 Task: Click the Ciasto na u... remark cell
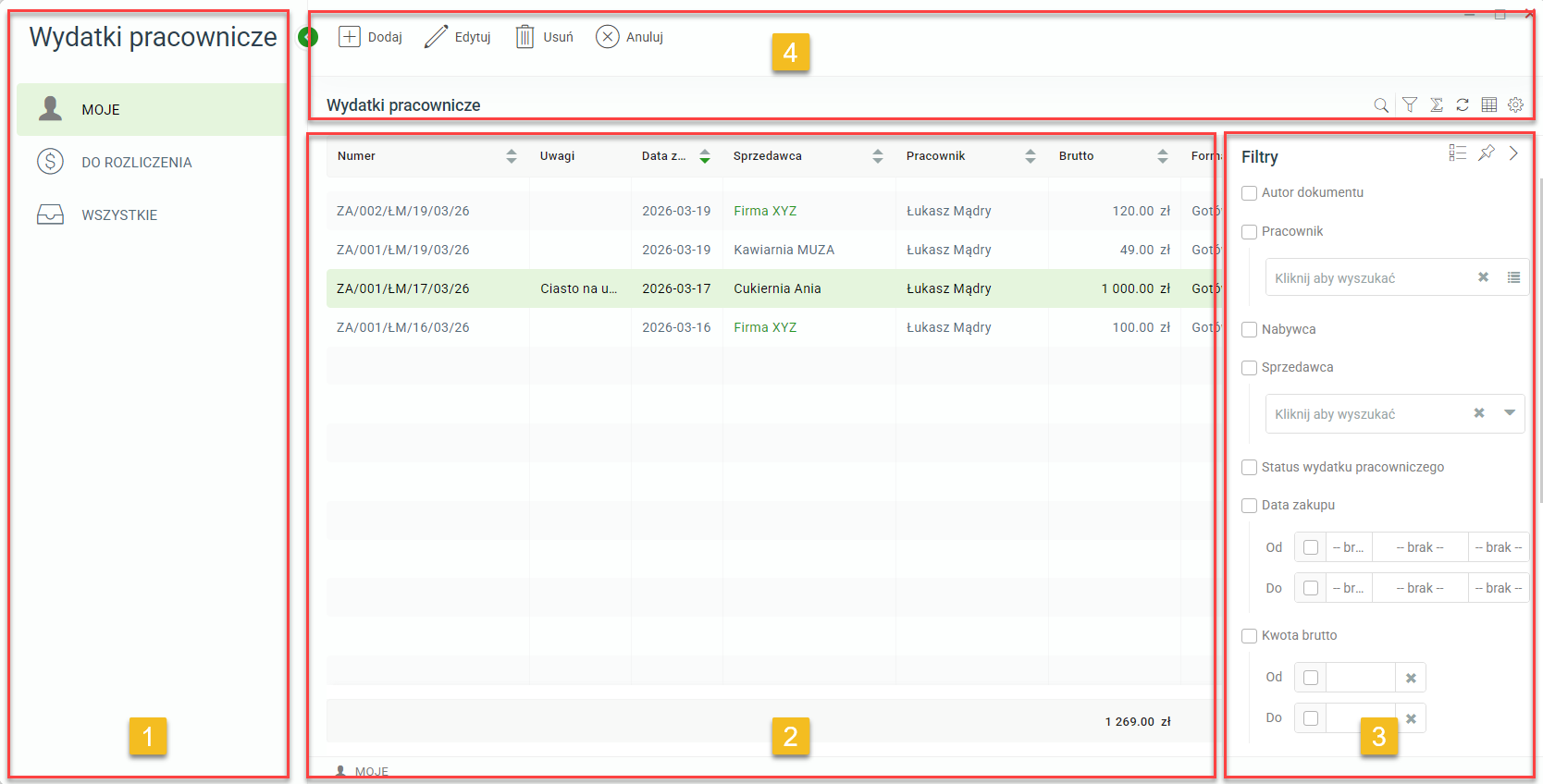pyautogui.click(x=579, y=288)
